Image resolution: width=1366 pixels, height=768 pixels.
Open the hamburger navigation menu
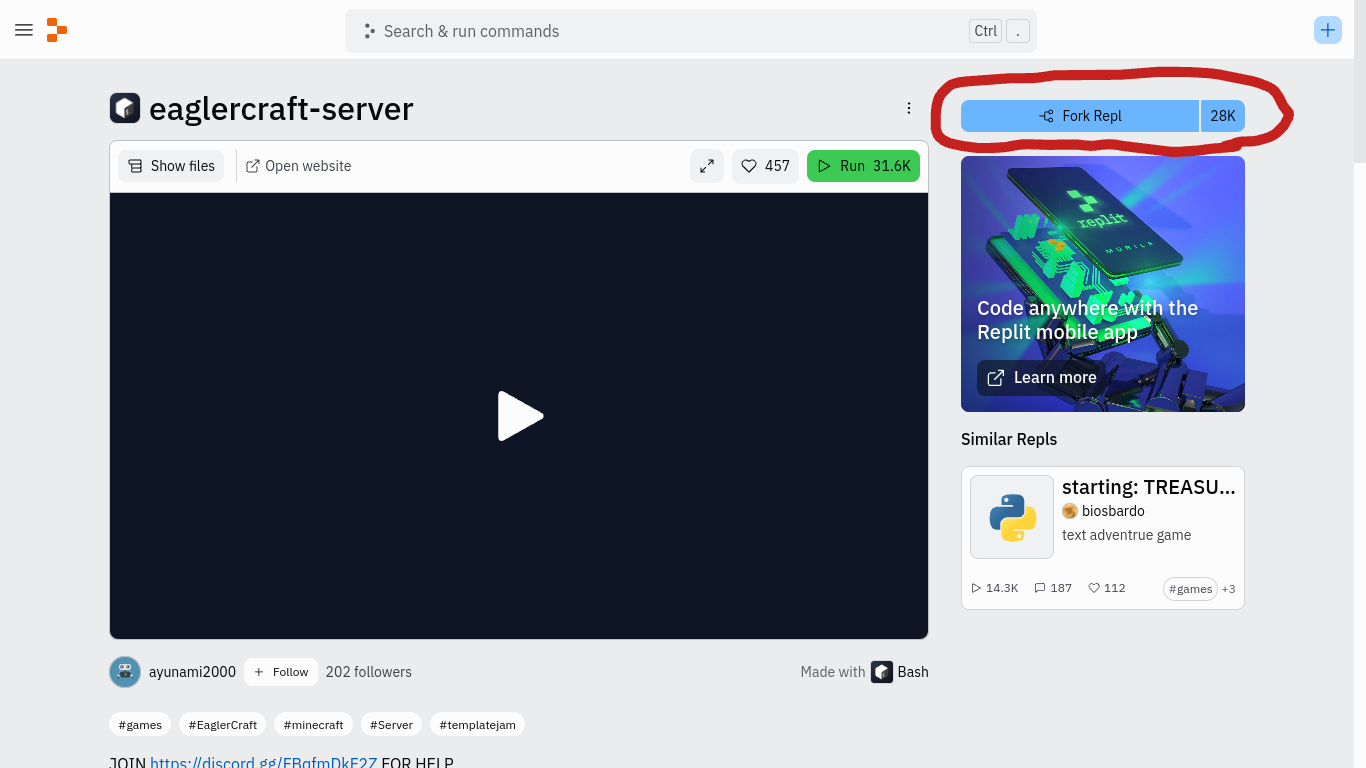[x=24, y=30]
